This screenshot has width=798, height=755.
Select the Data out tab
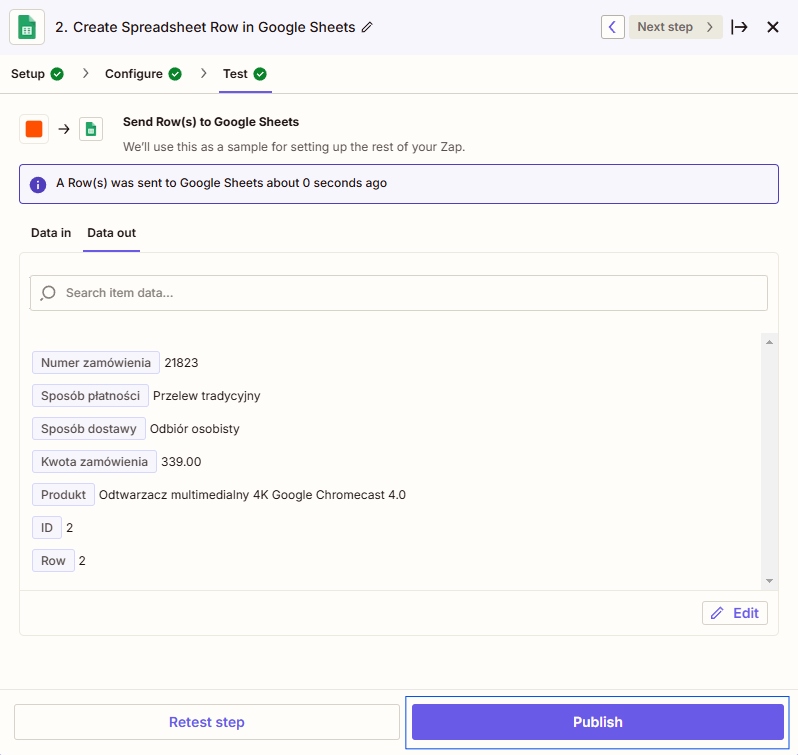pyautogui.click(x=111, y=233)
